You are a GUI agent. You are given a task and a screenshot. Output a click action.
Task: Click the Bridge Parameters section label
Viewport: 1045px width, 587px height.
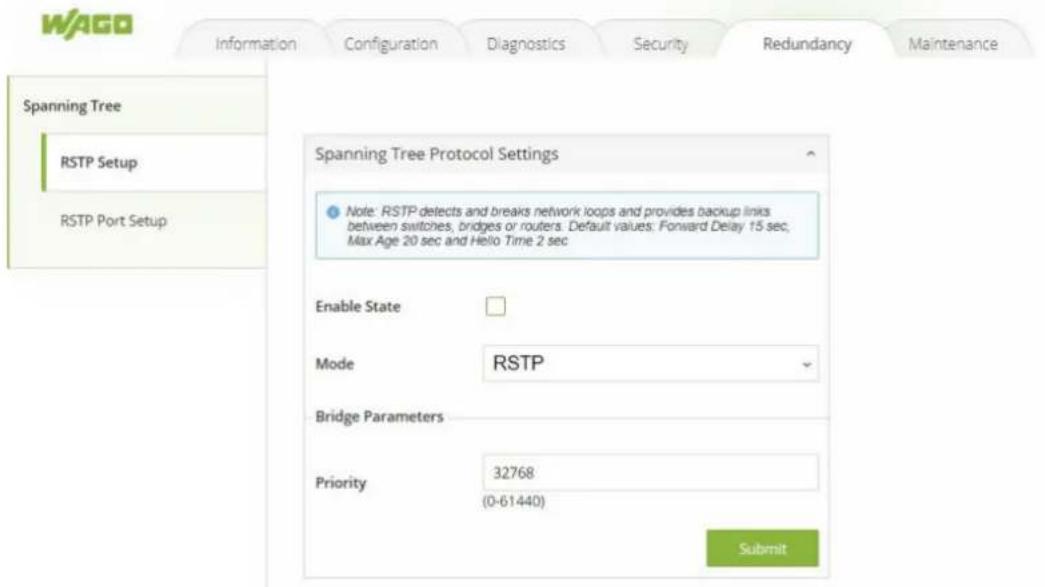pos(379,416)
